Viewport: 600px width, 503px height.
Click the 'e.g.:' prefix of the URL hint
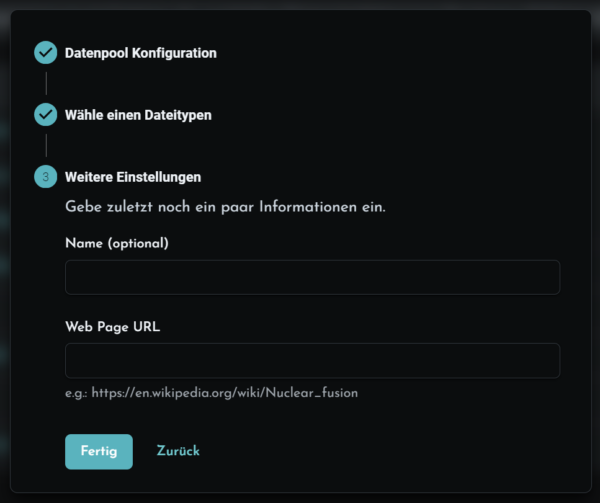pos(76,393)
